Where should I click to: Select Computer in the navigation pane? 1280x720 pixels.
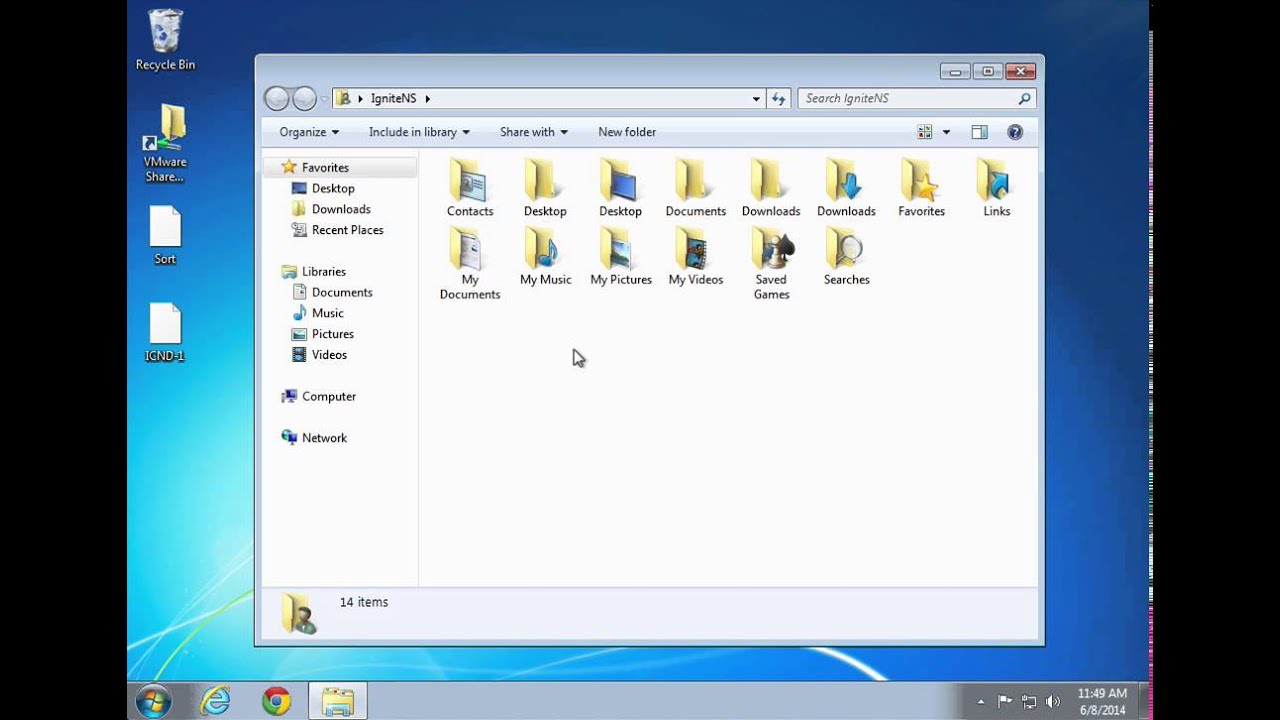(328, 396)
